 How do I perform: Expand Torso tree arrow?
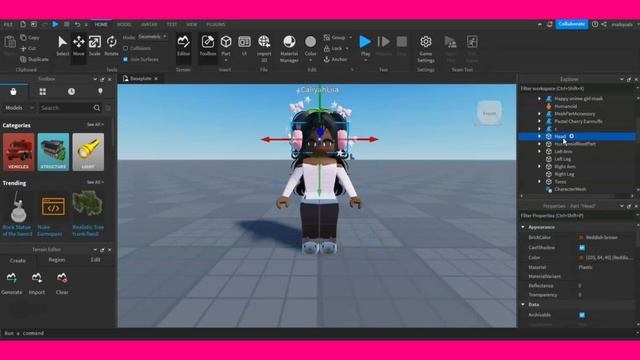coord(539,182)
